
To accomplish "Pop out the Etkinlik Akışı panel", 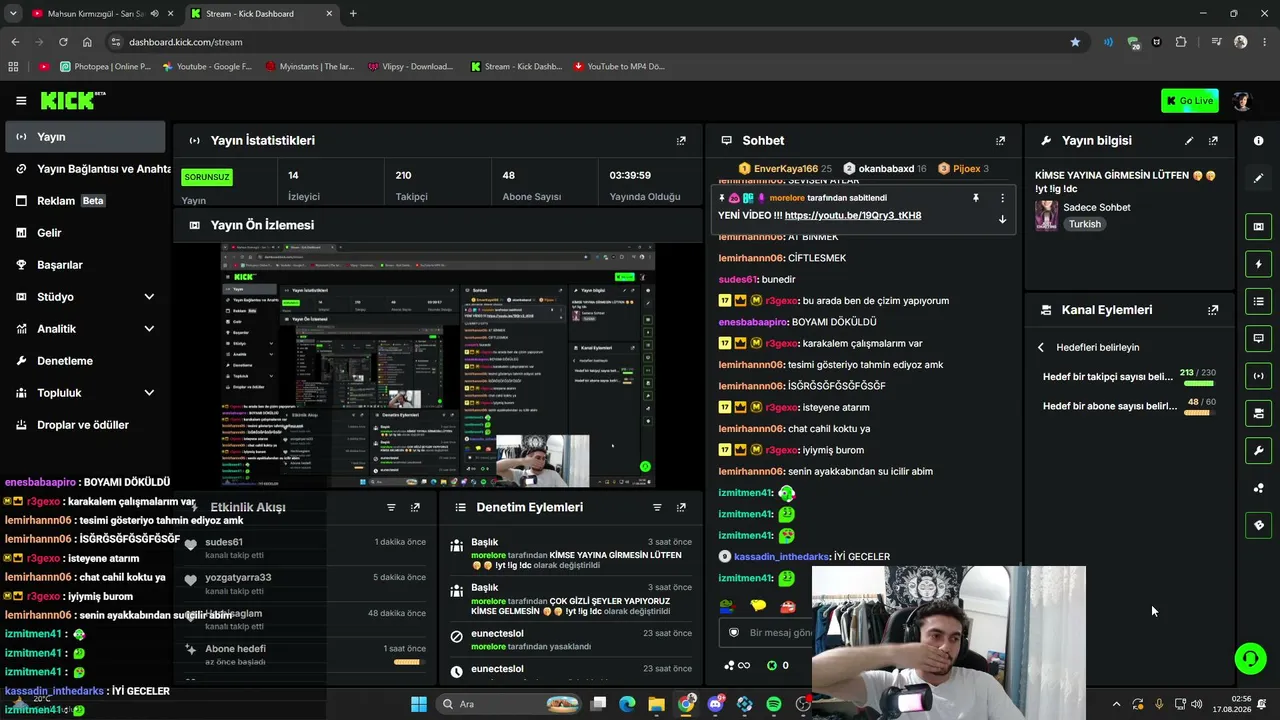I will 415,508.
